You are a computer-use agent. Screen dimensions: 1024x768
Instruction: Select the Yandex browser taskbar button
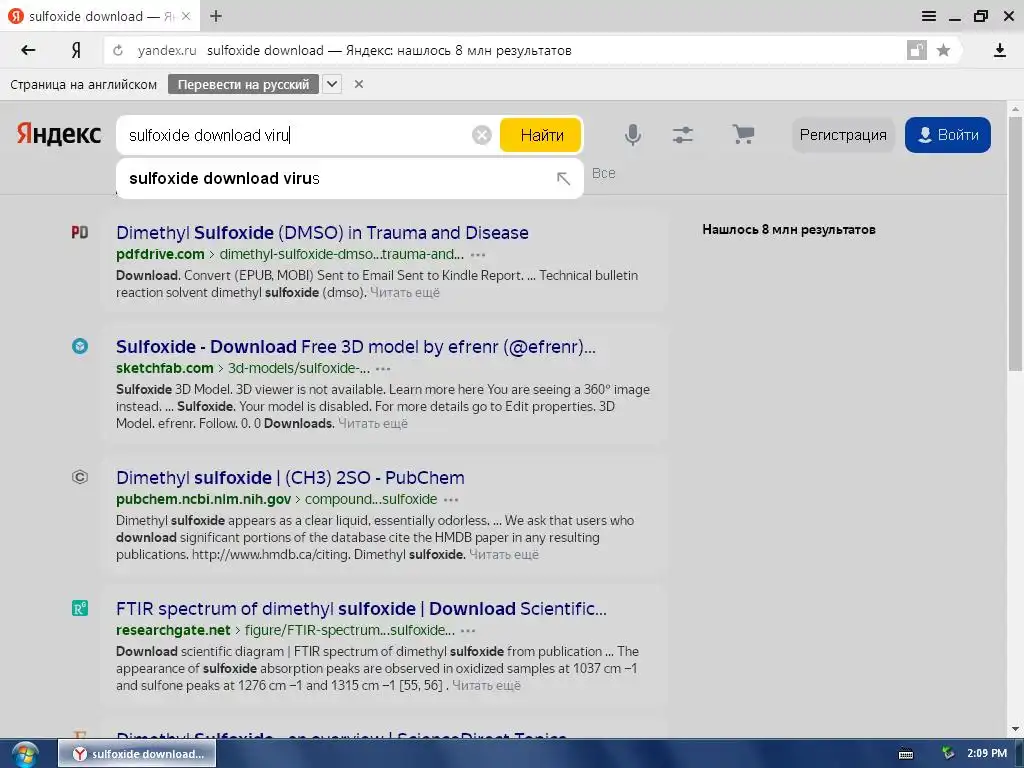click(x=137, y=754)
